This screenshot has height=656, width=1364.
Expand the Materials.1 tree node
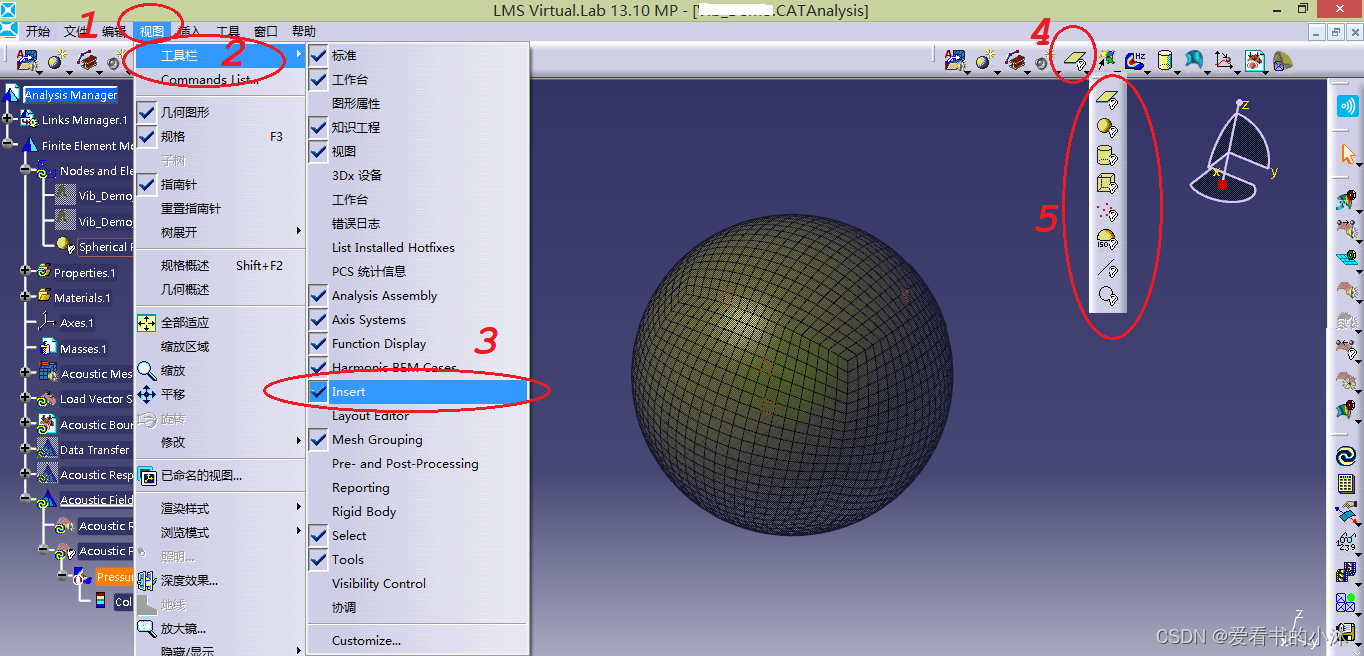25,296
